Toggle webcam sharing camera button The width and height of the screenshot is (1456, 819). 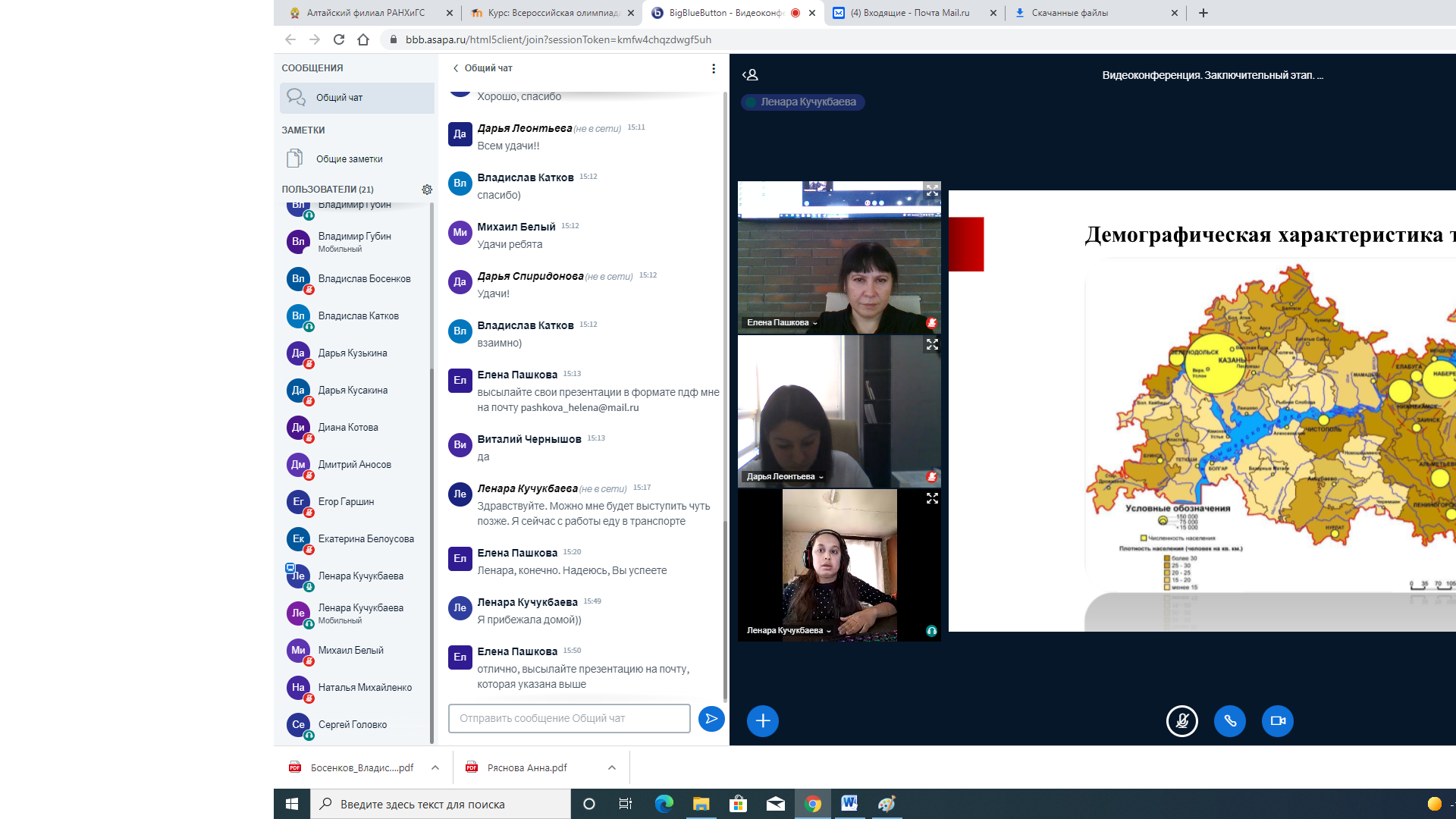1278,721
